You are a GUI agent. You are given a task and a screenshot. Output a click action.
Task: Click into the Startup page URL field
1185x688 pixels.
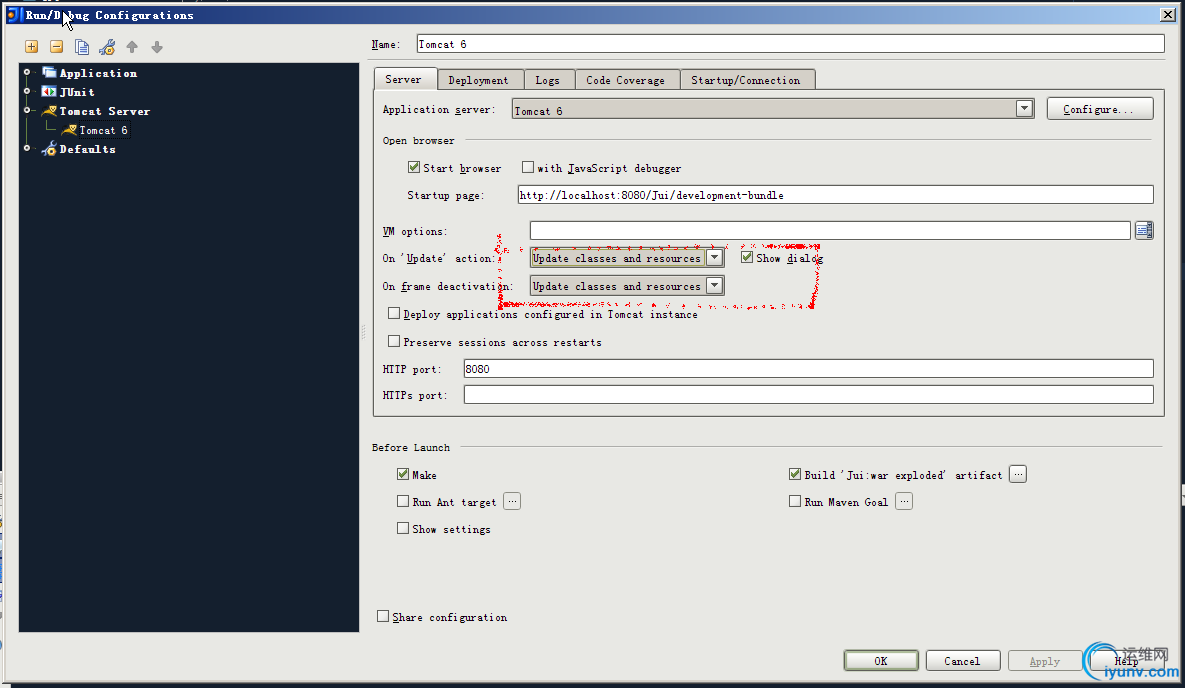[835, 195]
